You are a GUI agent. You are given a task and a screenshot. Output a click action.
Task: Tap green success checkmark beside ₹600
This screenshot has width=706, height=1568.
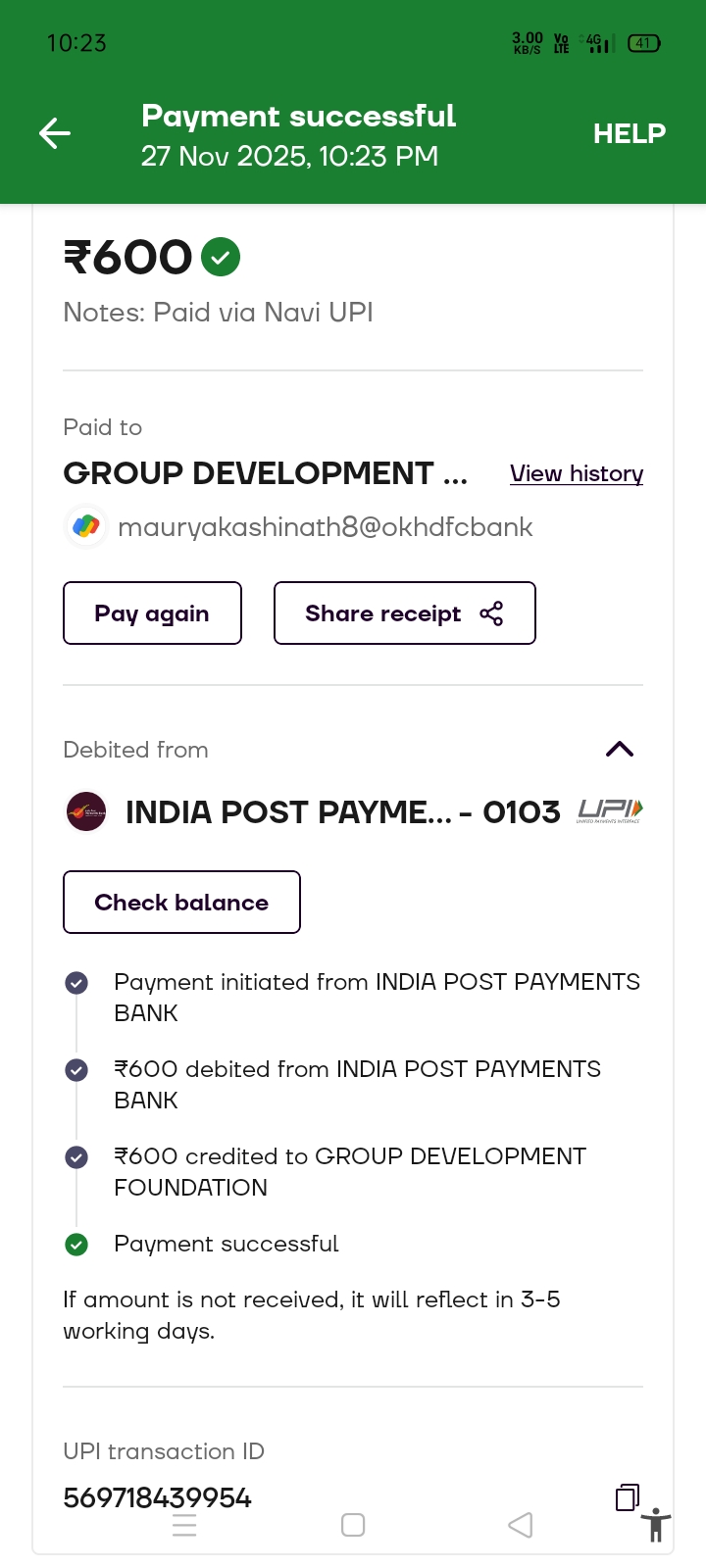(221, 258)
